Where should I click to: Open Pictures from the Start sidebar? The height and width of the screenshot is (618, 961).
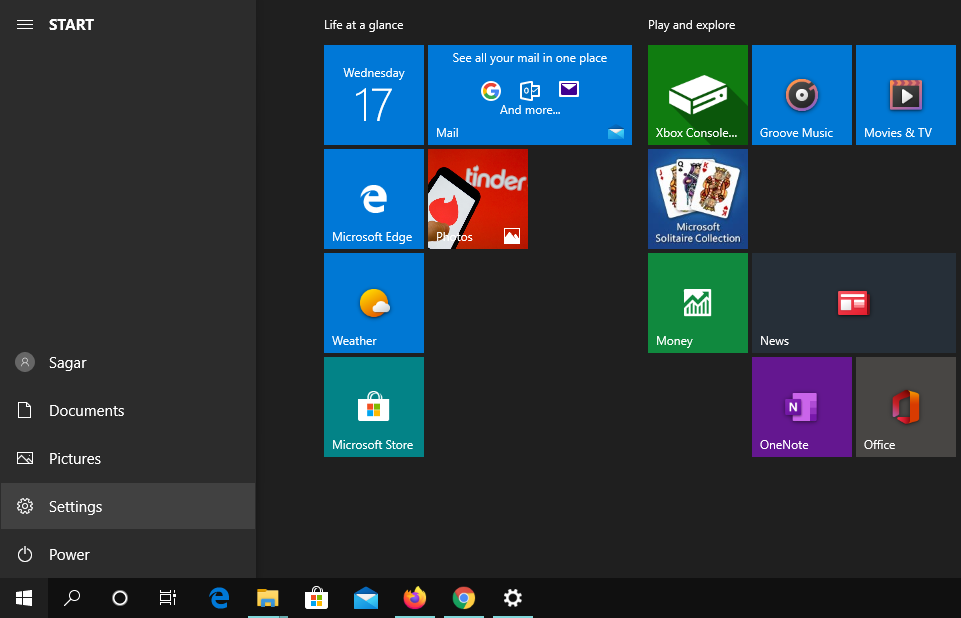pos(128,458)
